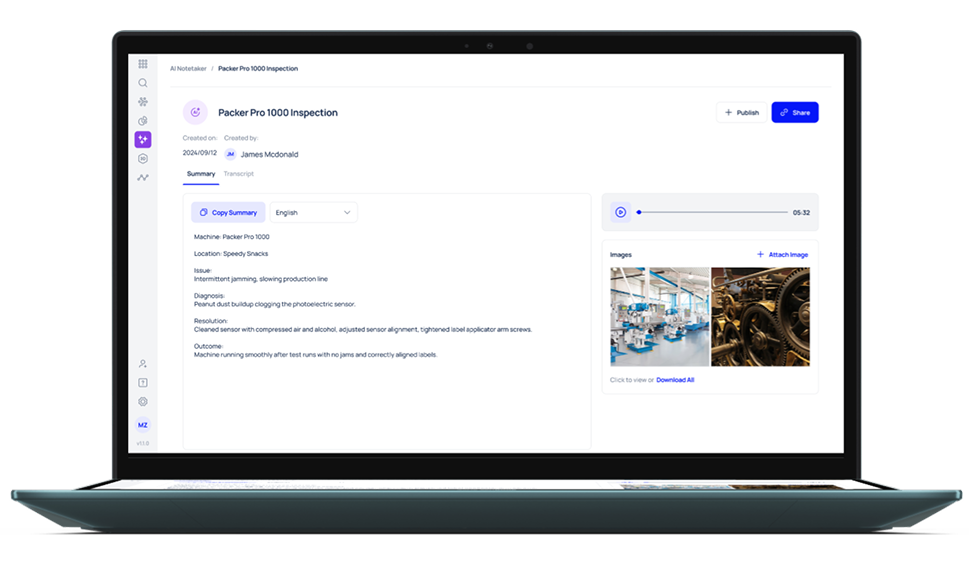Click the James Mcdonald creator name
The image size is (969, 565).
(x=269, y=155)
